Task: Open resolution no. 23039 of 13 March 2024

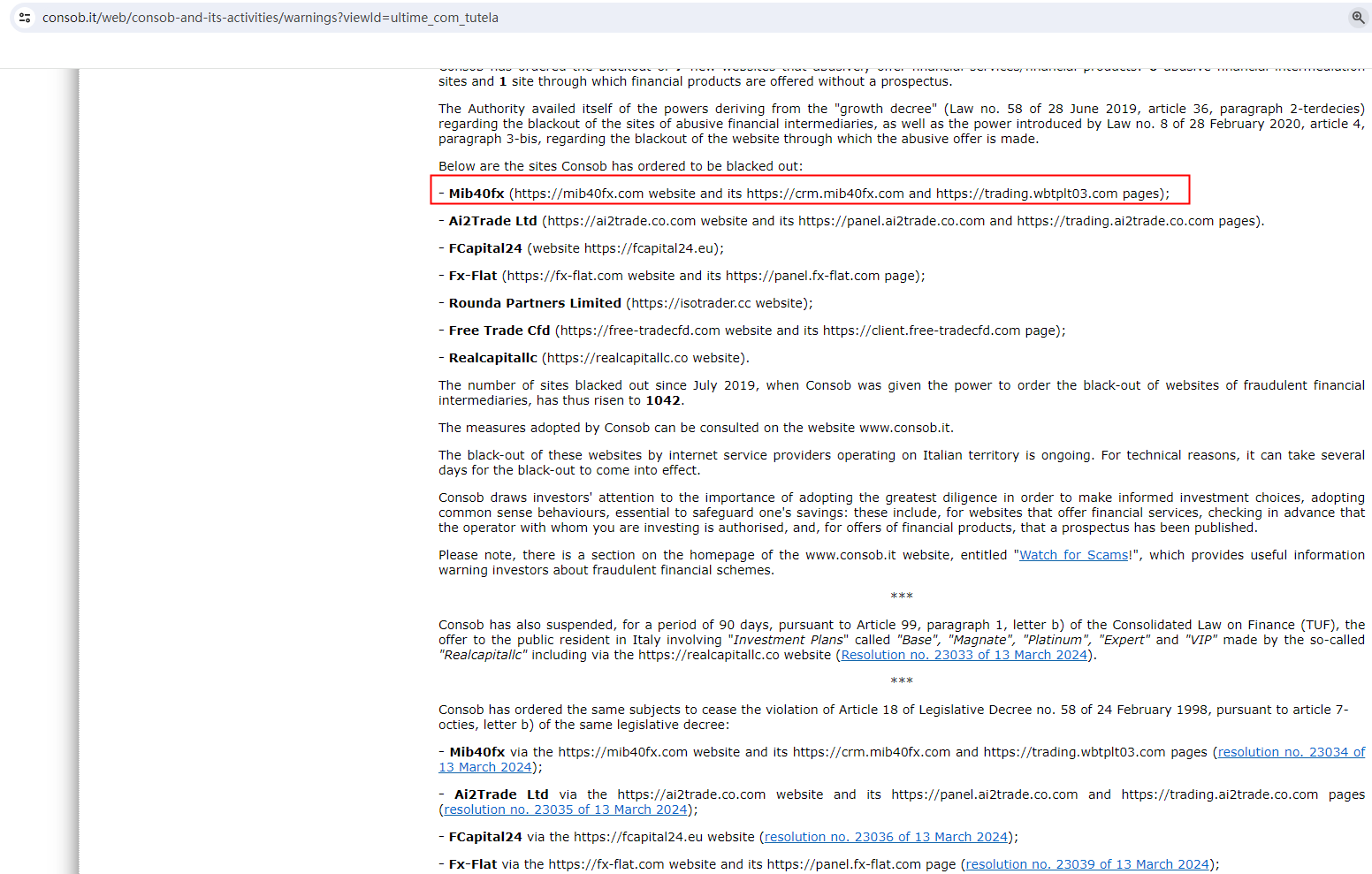Action: 1087,864
